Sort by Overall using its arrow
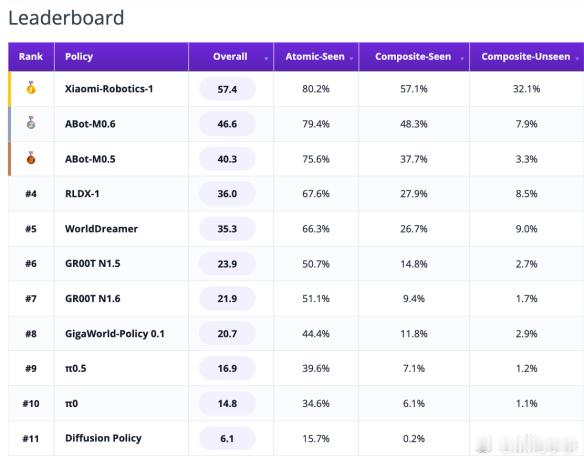Screen dimensions: 584x461 tap(266, 58)
